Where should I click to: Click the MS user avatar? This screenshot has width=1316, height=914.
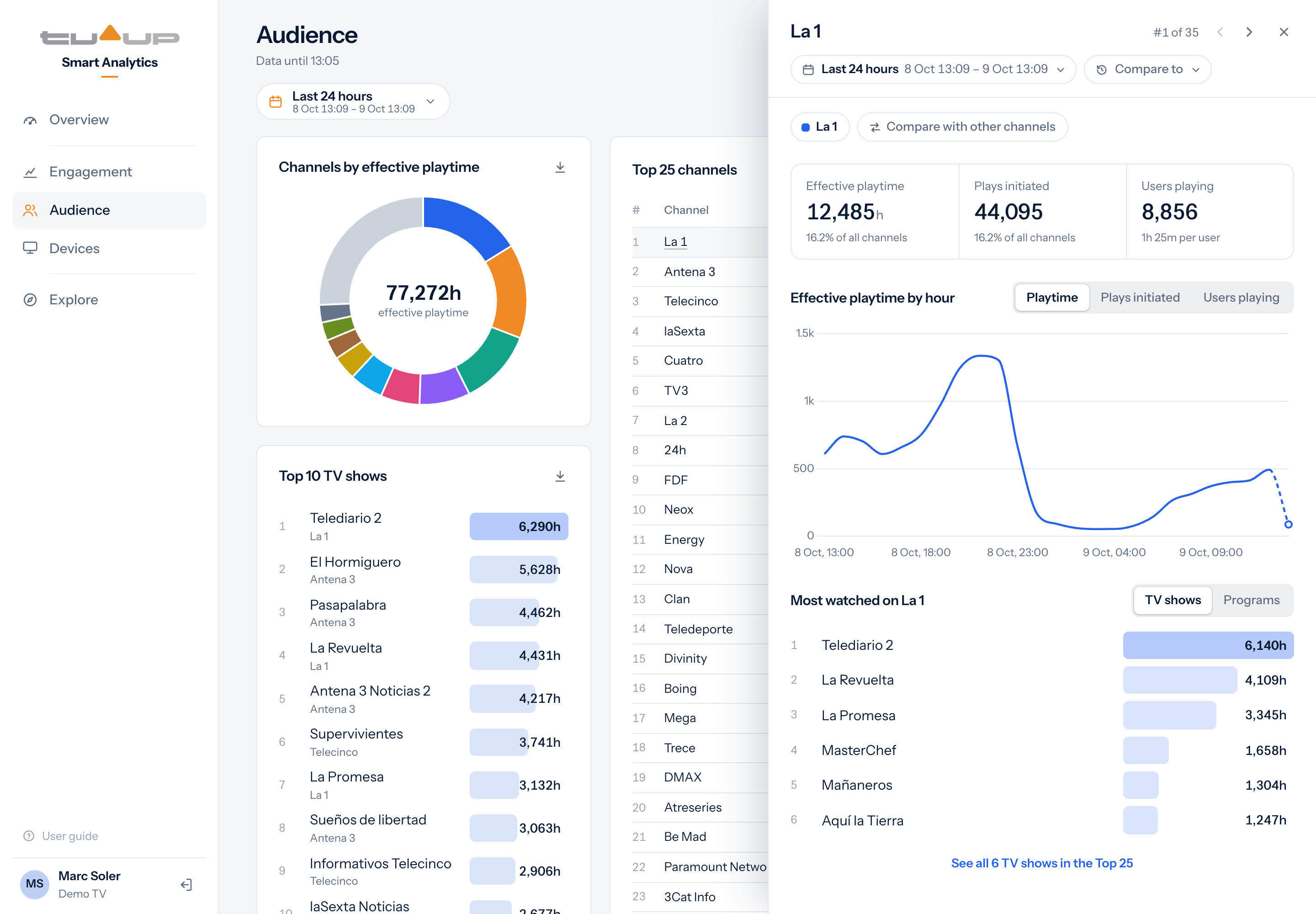coord(34,884)
